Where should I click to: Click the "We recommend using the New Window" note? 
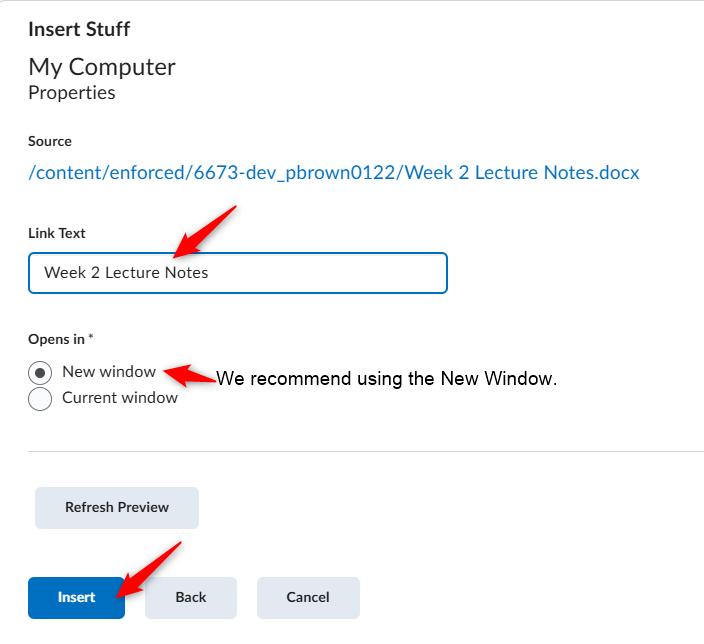[387, 379]
